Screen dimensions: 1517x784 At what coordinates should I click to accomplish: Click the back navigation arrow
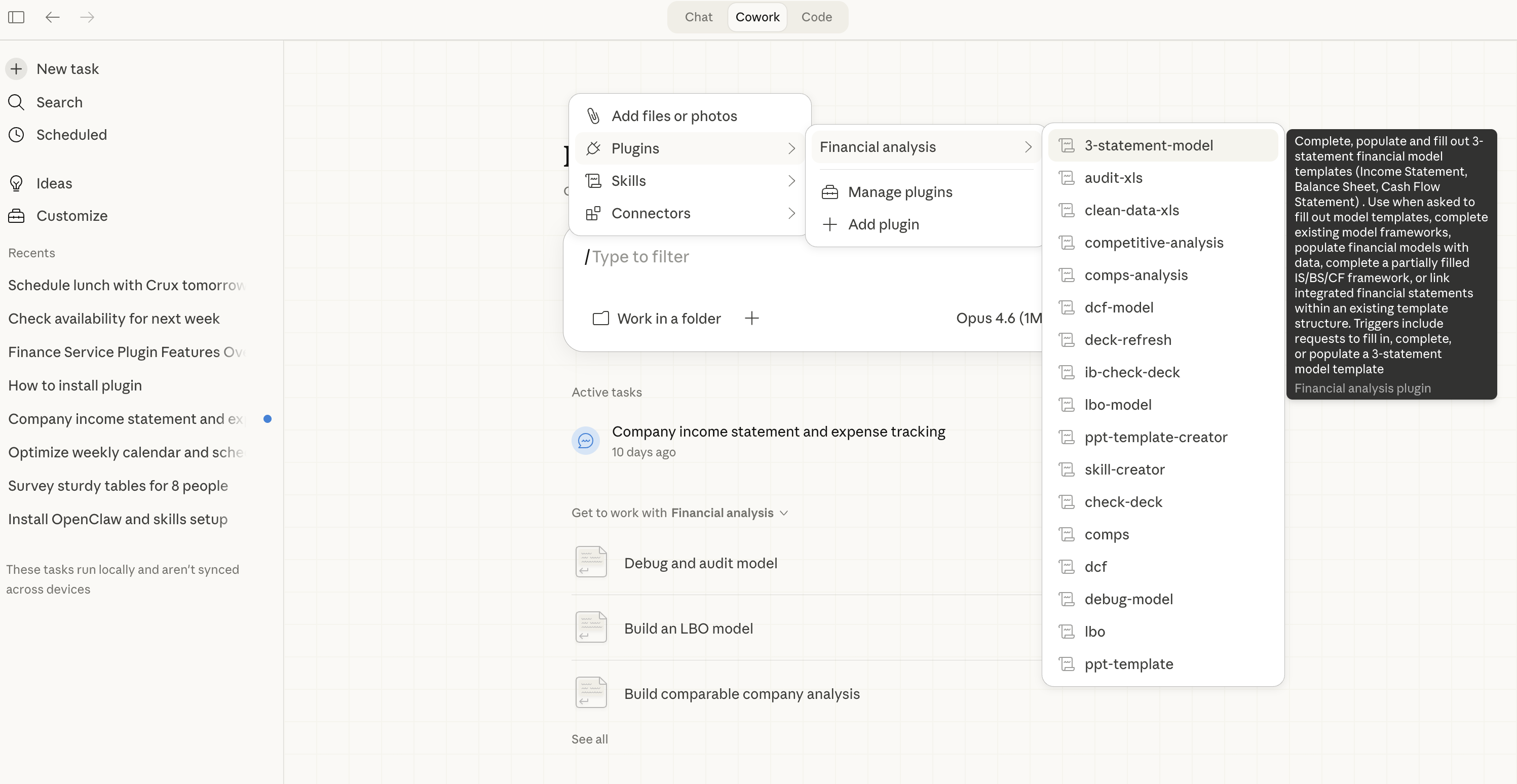pyautogui.click(x=52, y=17)
